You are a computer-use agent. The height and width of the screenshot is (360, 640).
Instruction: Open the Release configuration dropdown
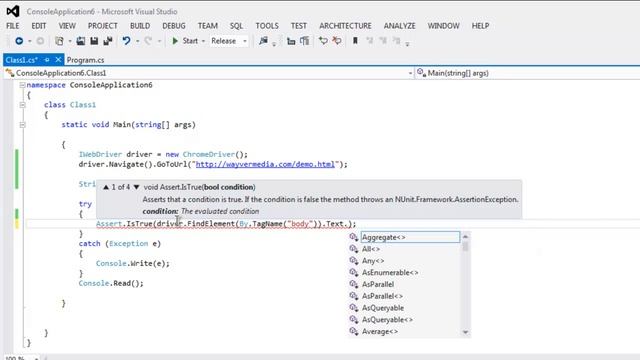[x=245, y=41]
